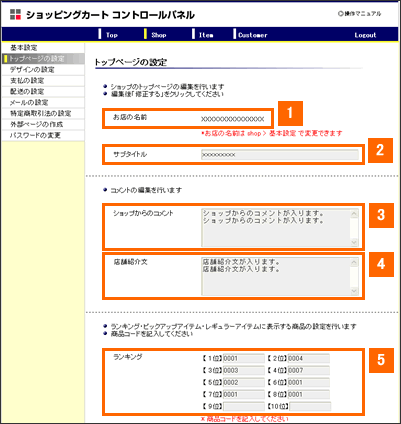Click the コメントの編集を行います instruction text
The height and width of the screenshot is (424, 401).
pyautogui.click(x=146, y=190)
